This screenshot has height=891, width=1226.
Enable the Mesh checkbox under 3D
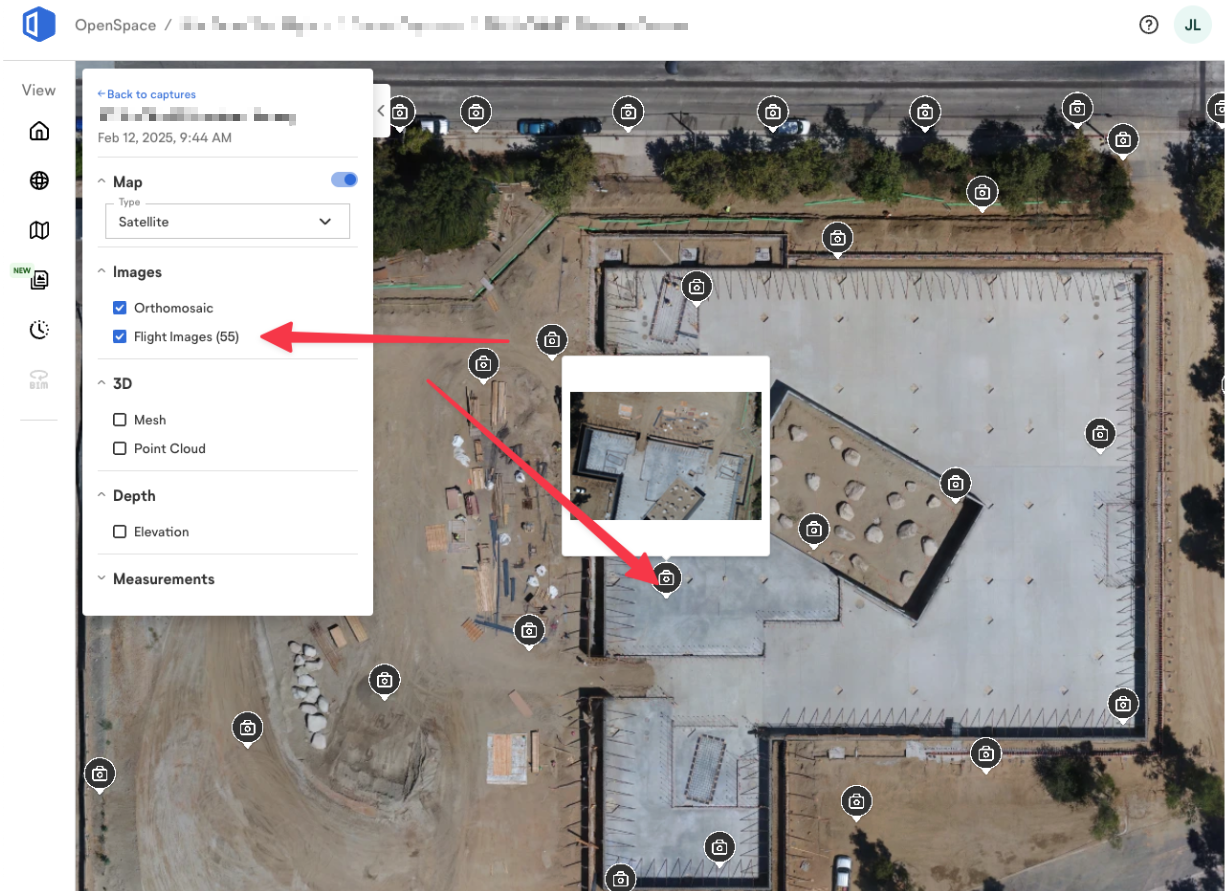(120, 419)
